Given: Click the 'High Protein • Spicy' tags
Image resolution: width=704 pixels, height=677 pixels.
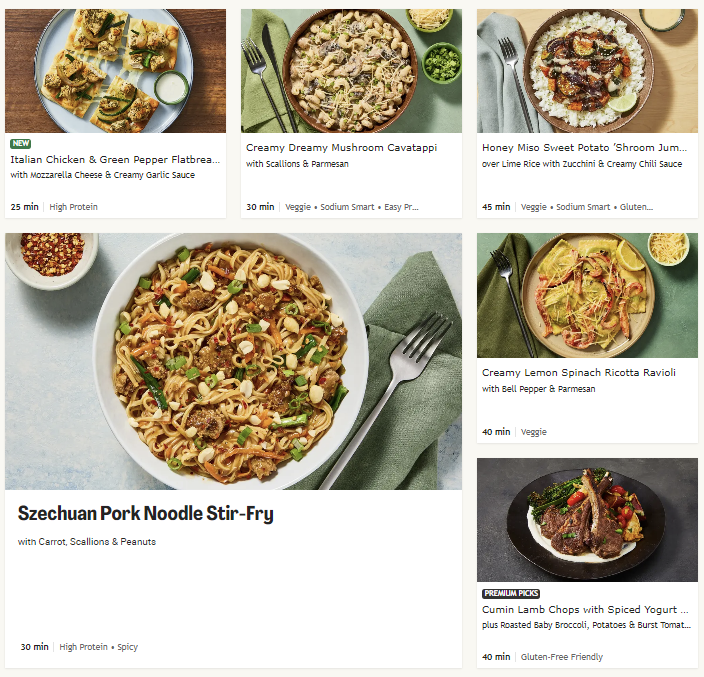Looking at the screenshot, I should click(x=98, y=647).
